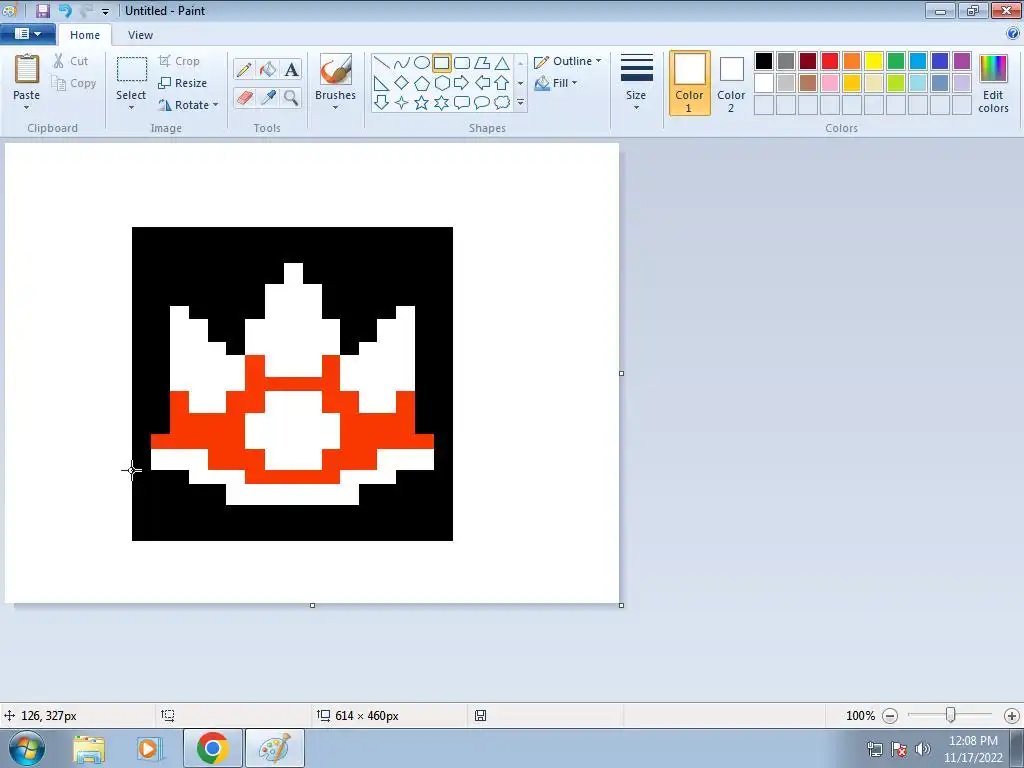Click the Undo arrow in quick access toolbar
The image size is (1024, 768).
pyautogui.click(x=65, y=10)
